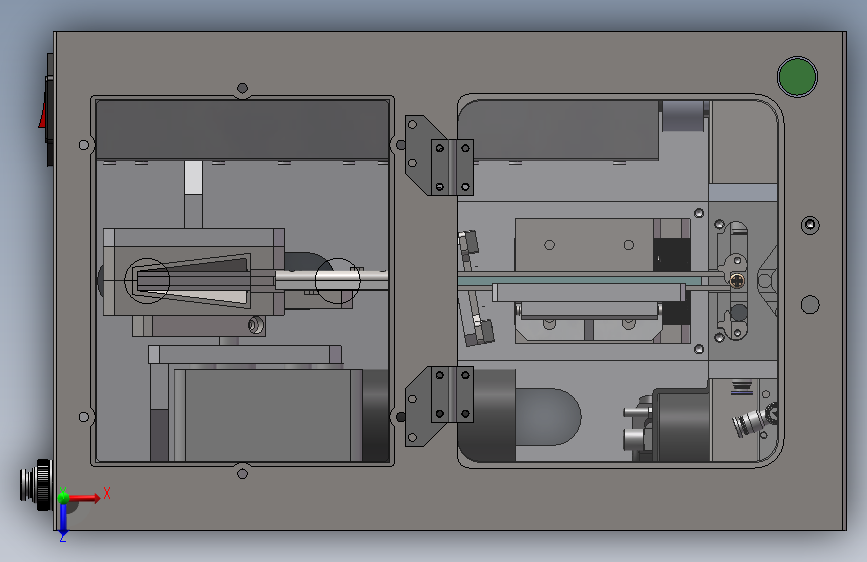Select the dark bar at top of the left window

click(242, 129)
